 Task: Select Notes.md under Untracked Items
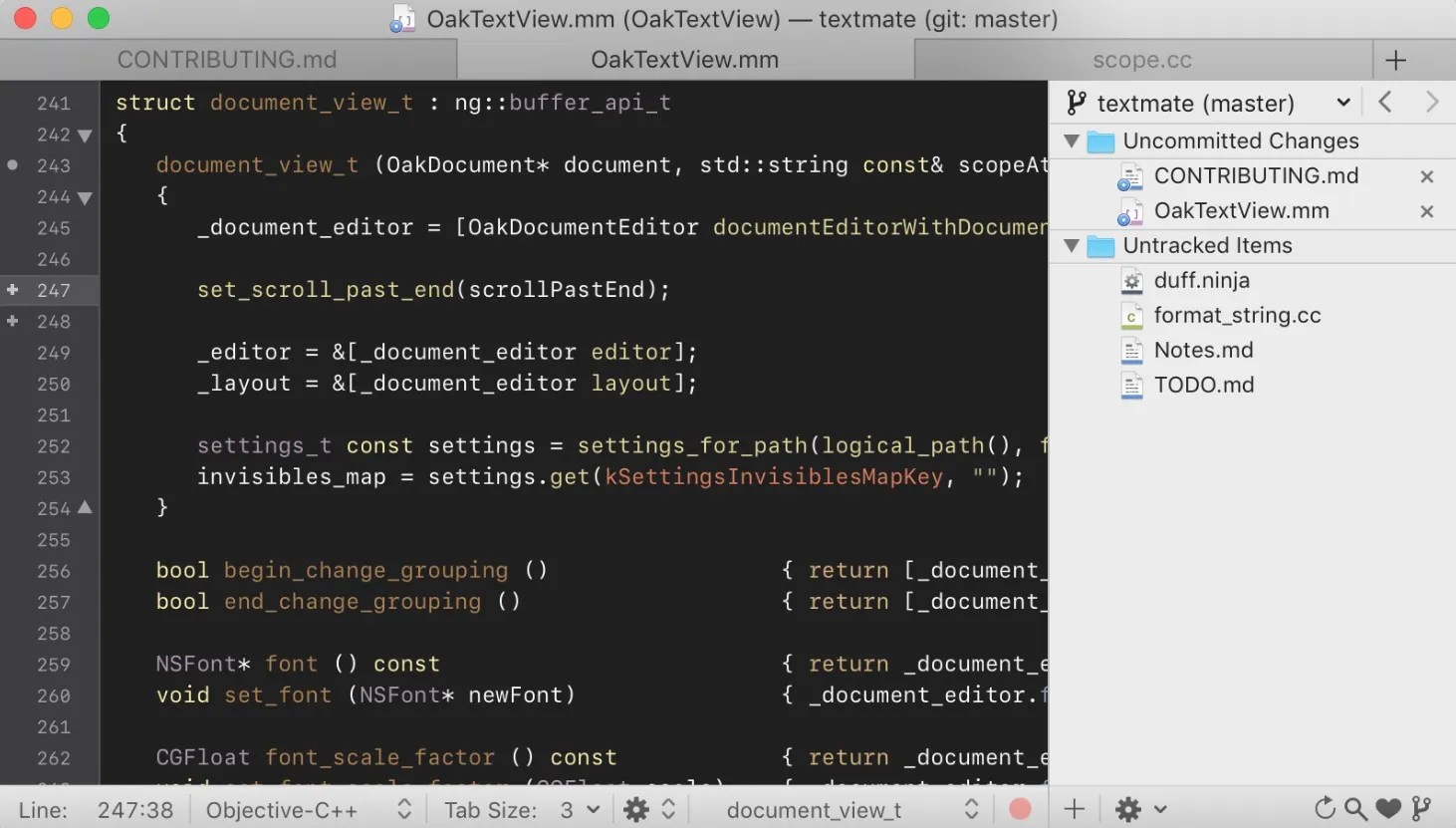pyautogui.click(x=1203, y=350)
